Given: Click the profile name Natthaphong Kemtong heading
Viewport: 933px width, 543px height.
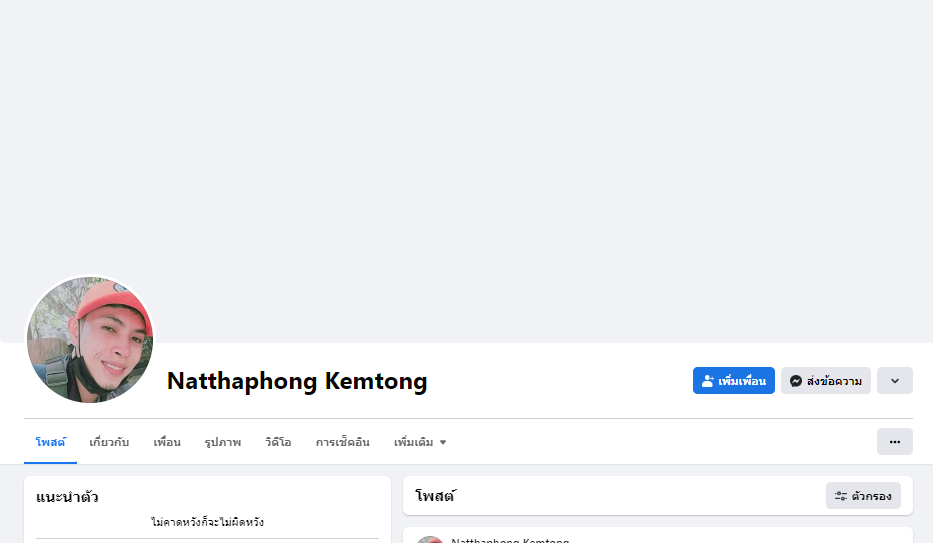Looking at the screenshot, I should point(297,381).
